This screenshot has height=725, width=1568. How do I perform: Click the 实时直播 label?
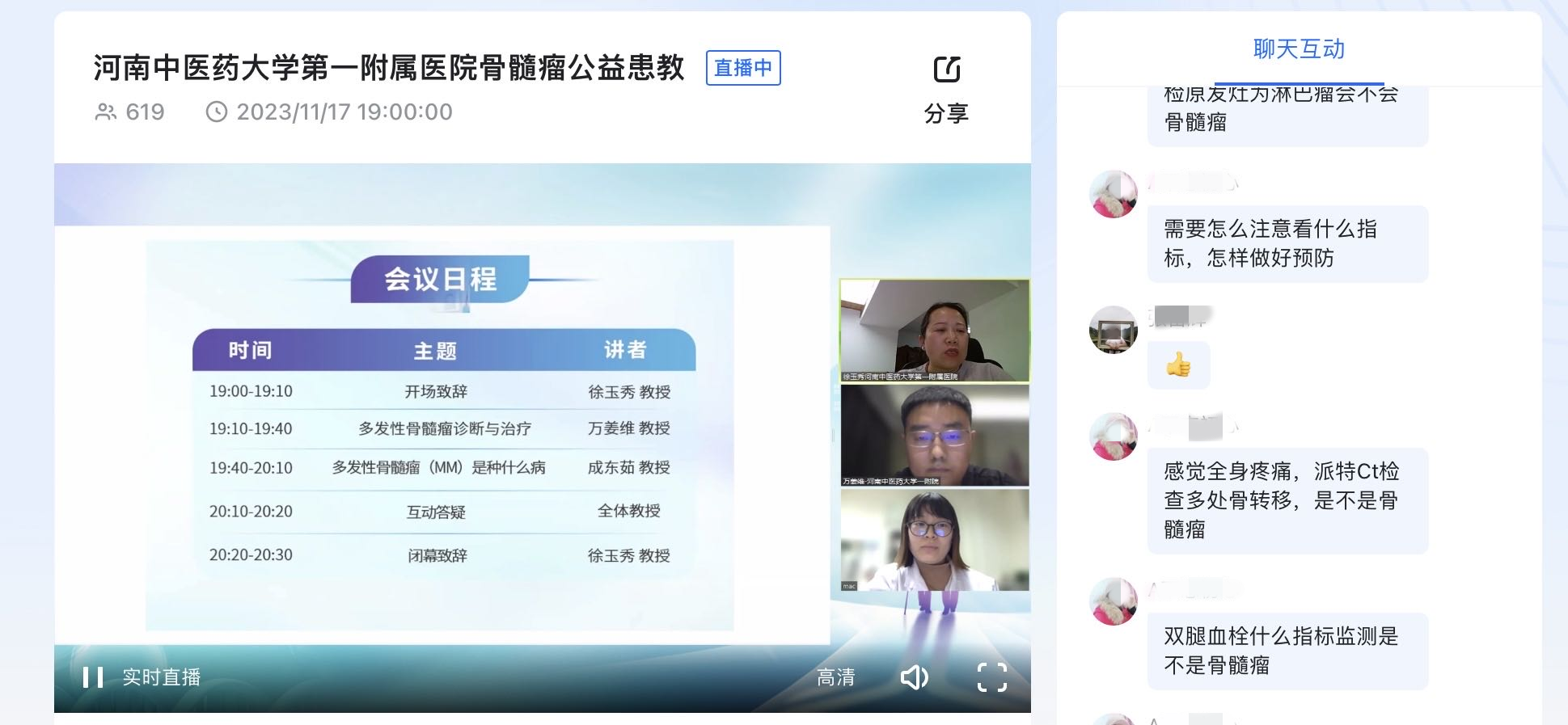162,677
